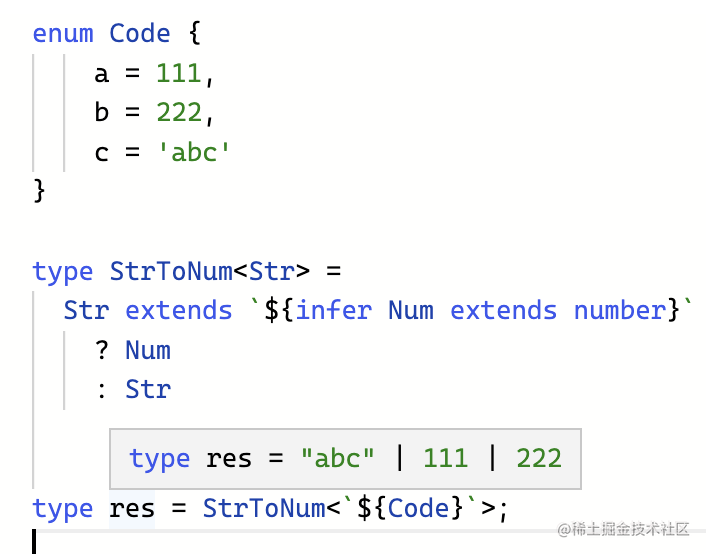The image size is (706, 554).
Task: Click the value 111 in the enum
Action: tap(178, 74)
